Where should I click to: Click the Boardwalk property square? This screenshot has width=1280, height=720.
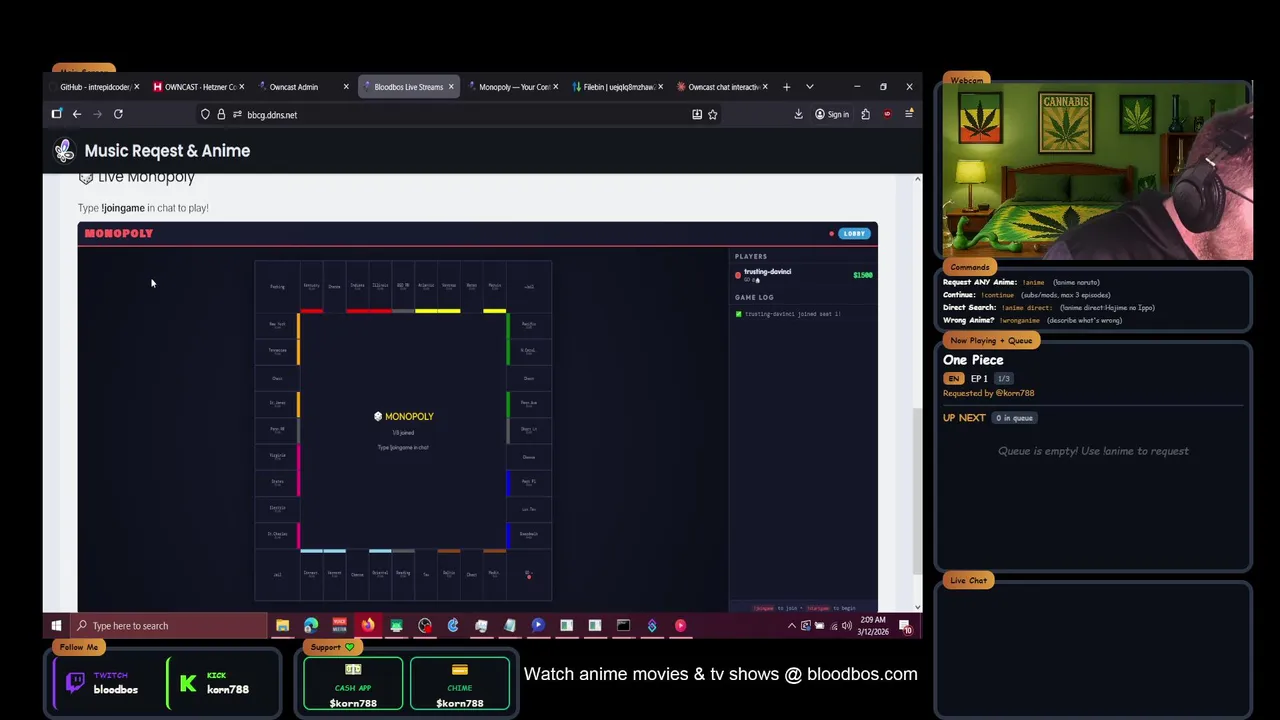click(529, 535)
